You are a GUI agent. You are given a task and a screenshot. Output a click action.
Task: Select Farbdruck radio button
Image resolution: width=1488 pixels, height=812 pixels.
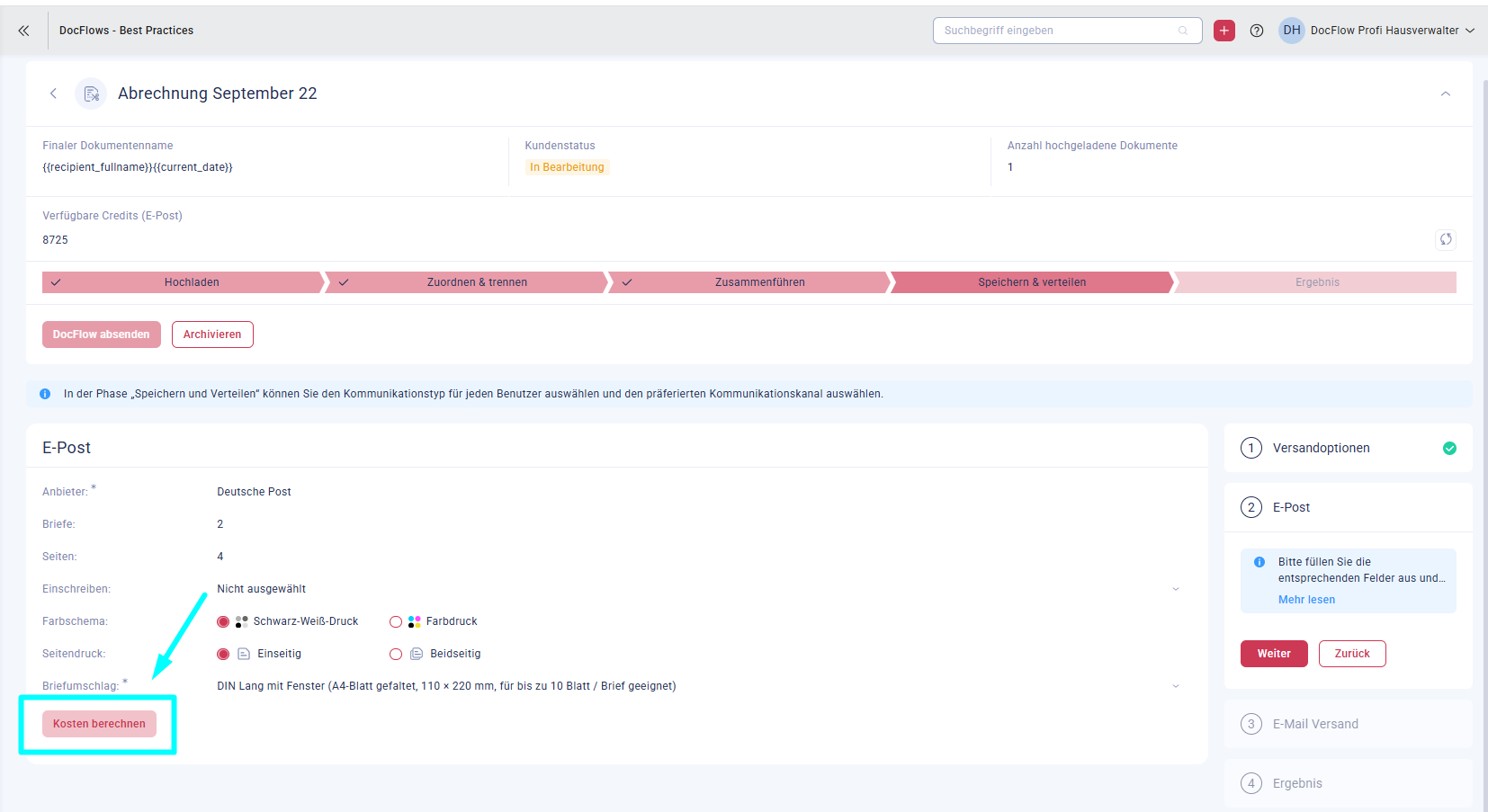click(x=396, y=621)
